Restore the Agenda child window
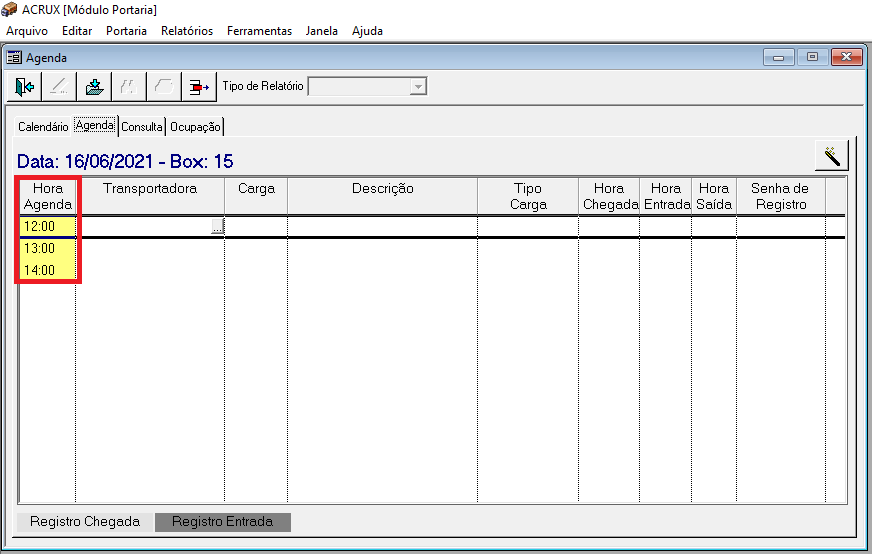The width and height of the screenshot is (872, 555). click(812, 57)
